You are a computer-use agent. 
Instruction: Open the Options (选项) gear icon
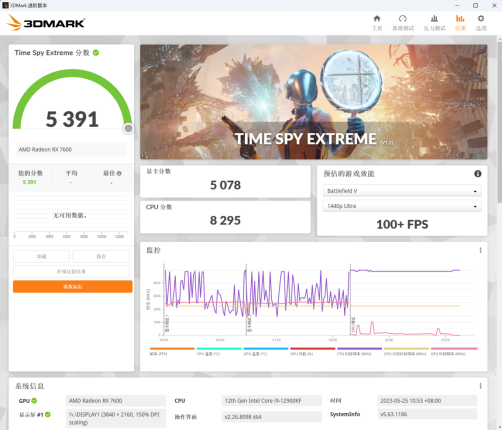(481, 22)
